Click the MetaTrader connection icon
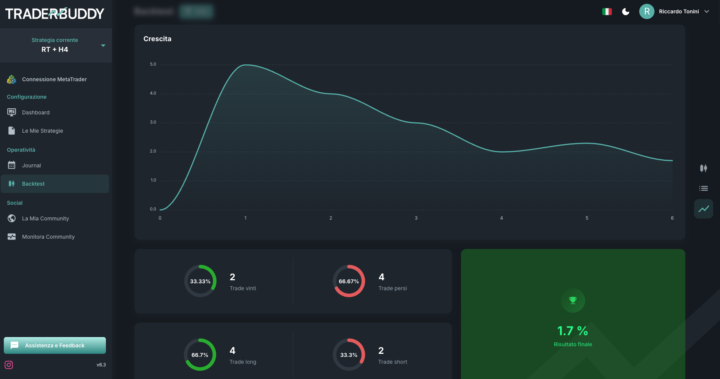720x379 pixels. (x=11, y=79)
